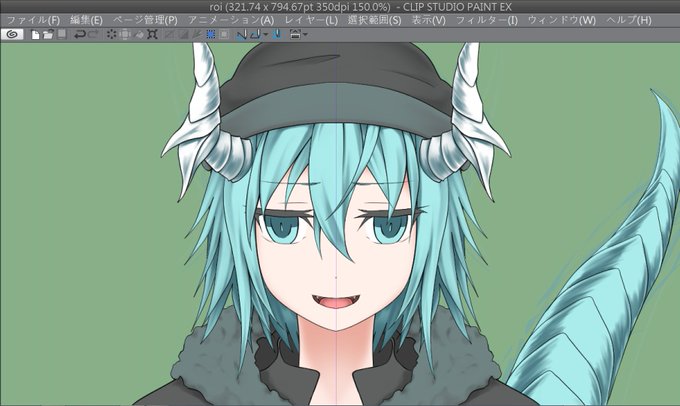Toggle Snap to Grid icon

point(278,34)
